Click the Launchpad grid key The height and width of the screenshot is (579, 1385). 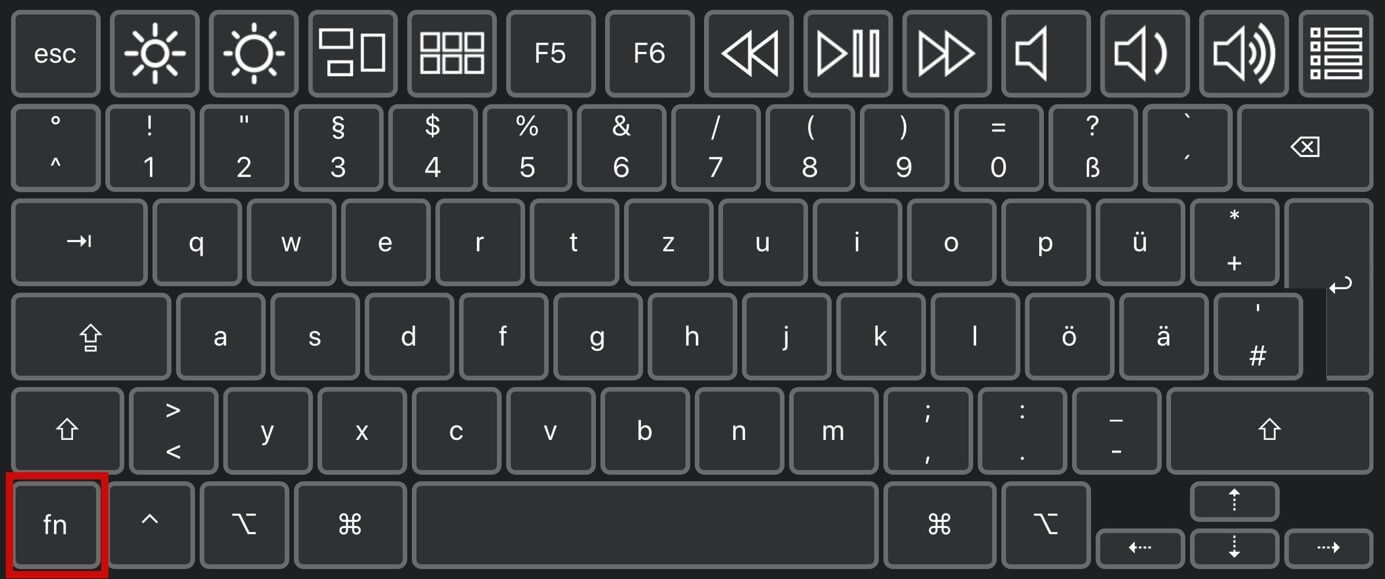(x=452, y=53)
